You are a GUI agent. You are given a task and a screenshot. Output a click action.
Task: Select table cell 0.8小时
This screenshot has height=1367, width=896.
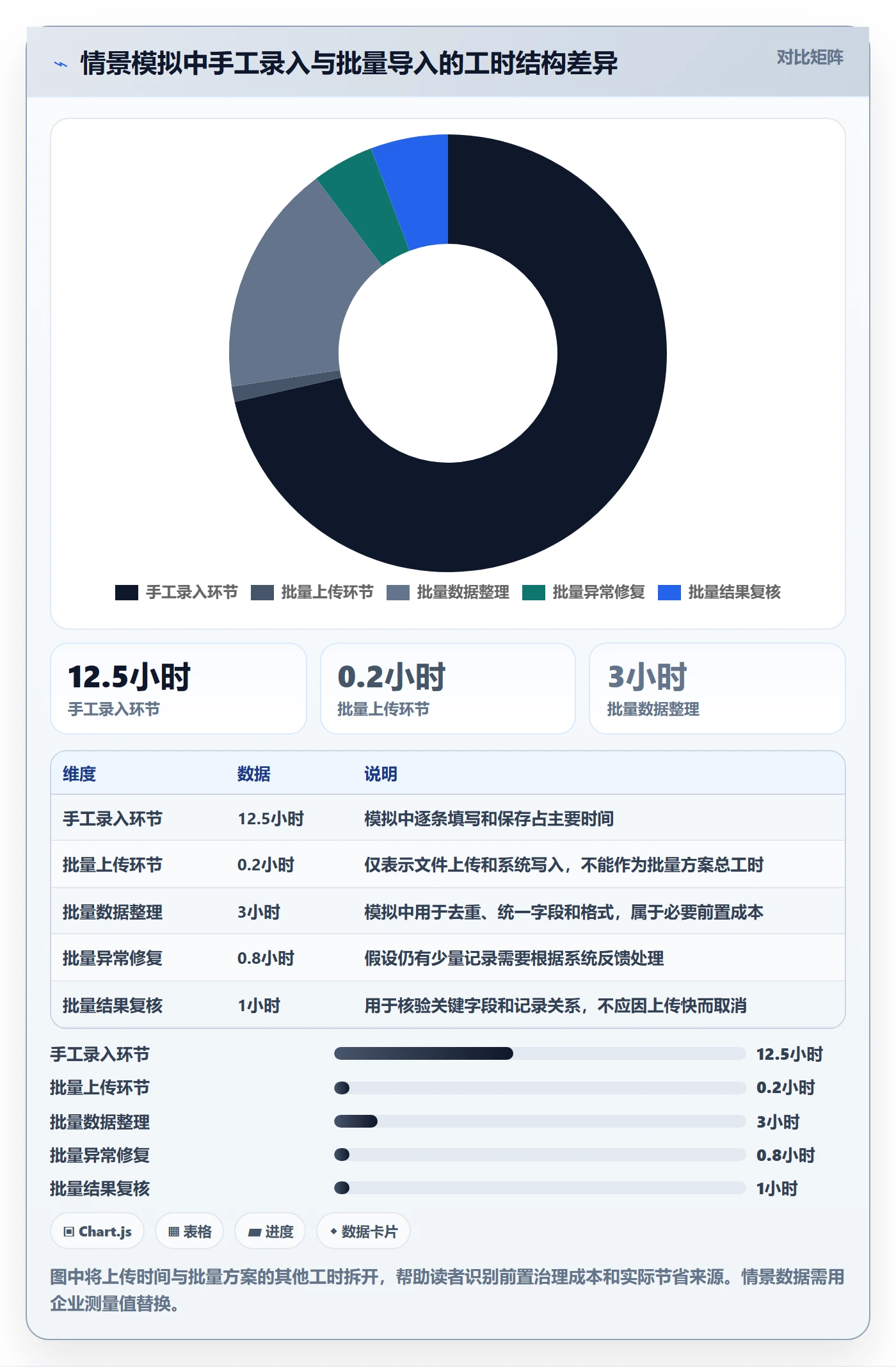(266, 958)
